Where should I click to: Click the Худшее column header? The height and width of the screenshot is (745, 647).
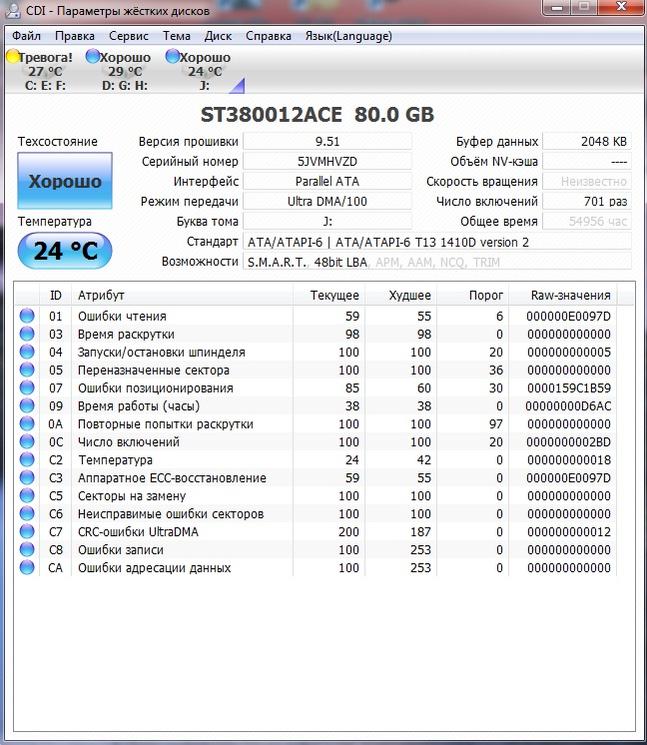[x=401, y=295]
